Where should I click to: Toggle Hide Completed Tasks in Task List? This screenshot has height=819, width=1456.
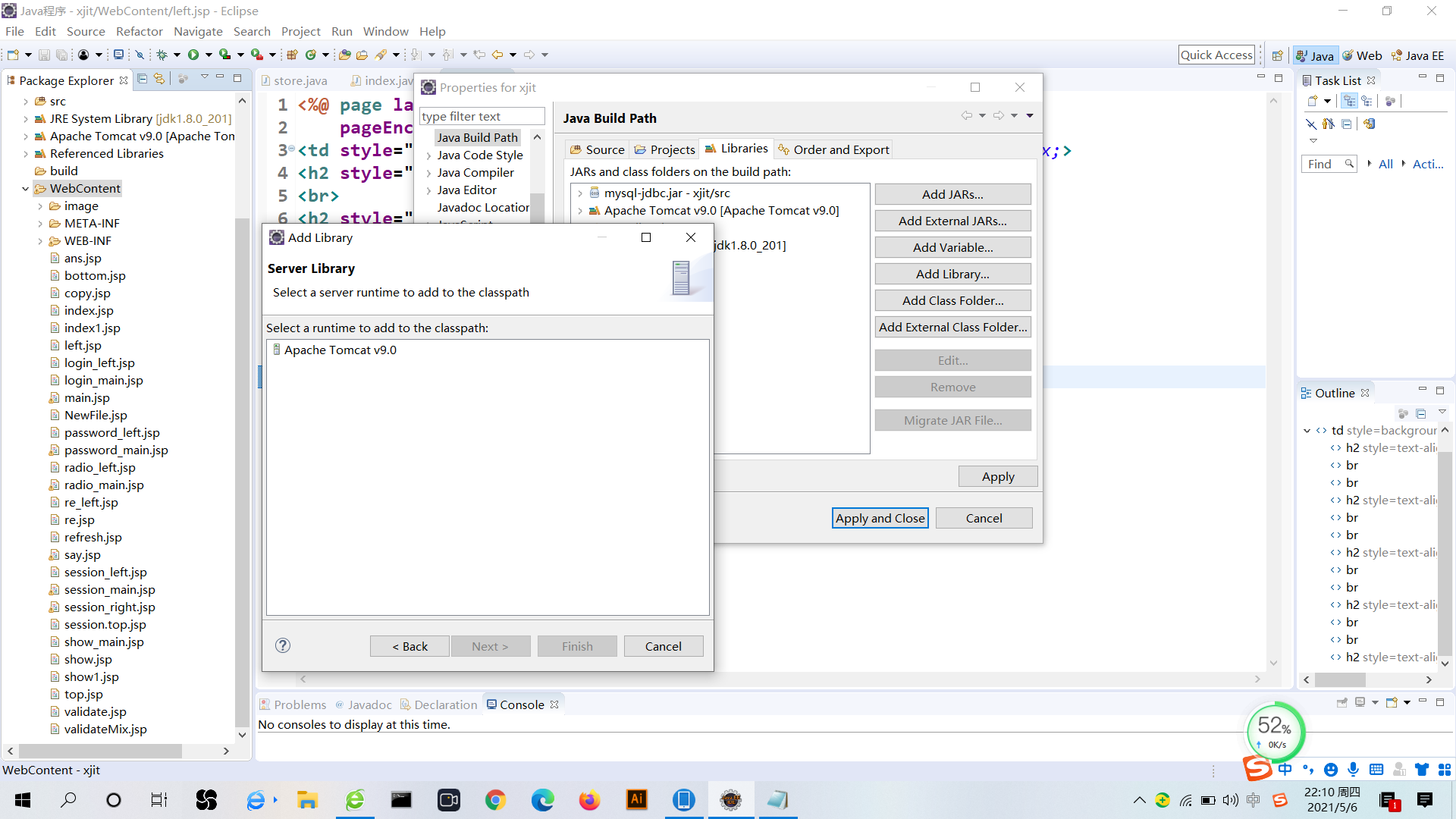point(1310,124)
